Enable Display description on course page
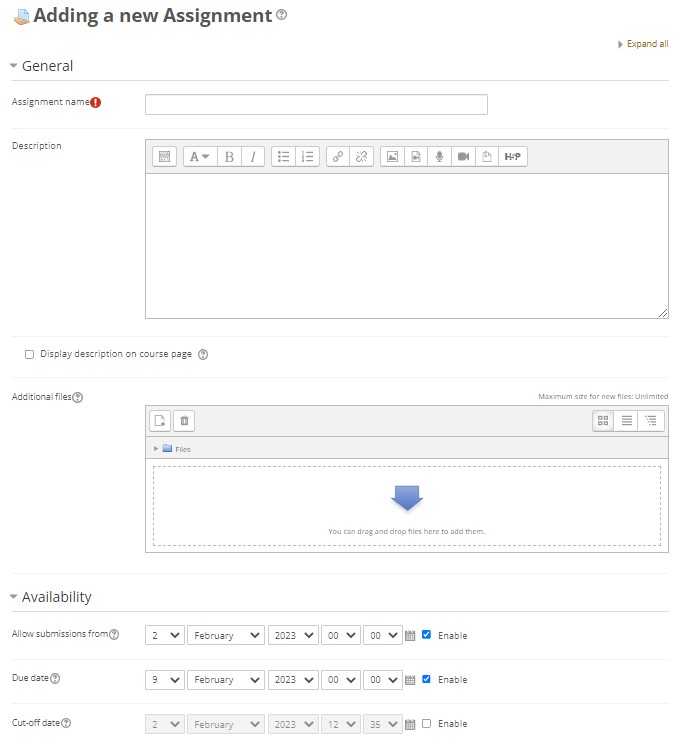 click(x=29, y=354)
